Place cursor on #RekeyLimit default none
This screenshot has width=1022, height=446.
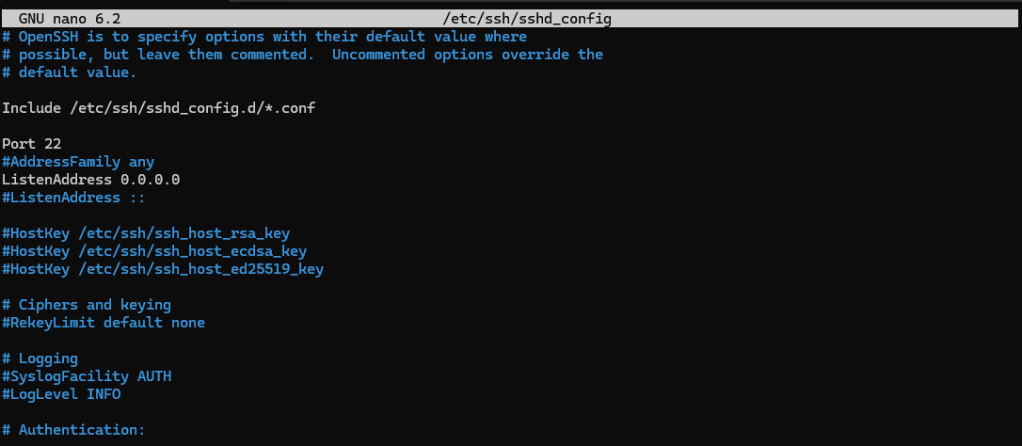click(x=103, y=323)
